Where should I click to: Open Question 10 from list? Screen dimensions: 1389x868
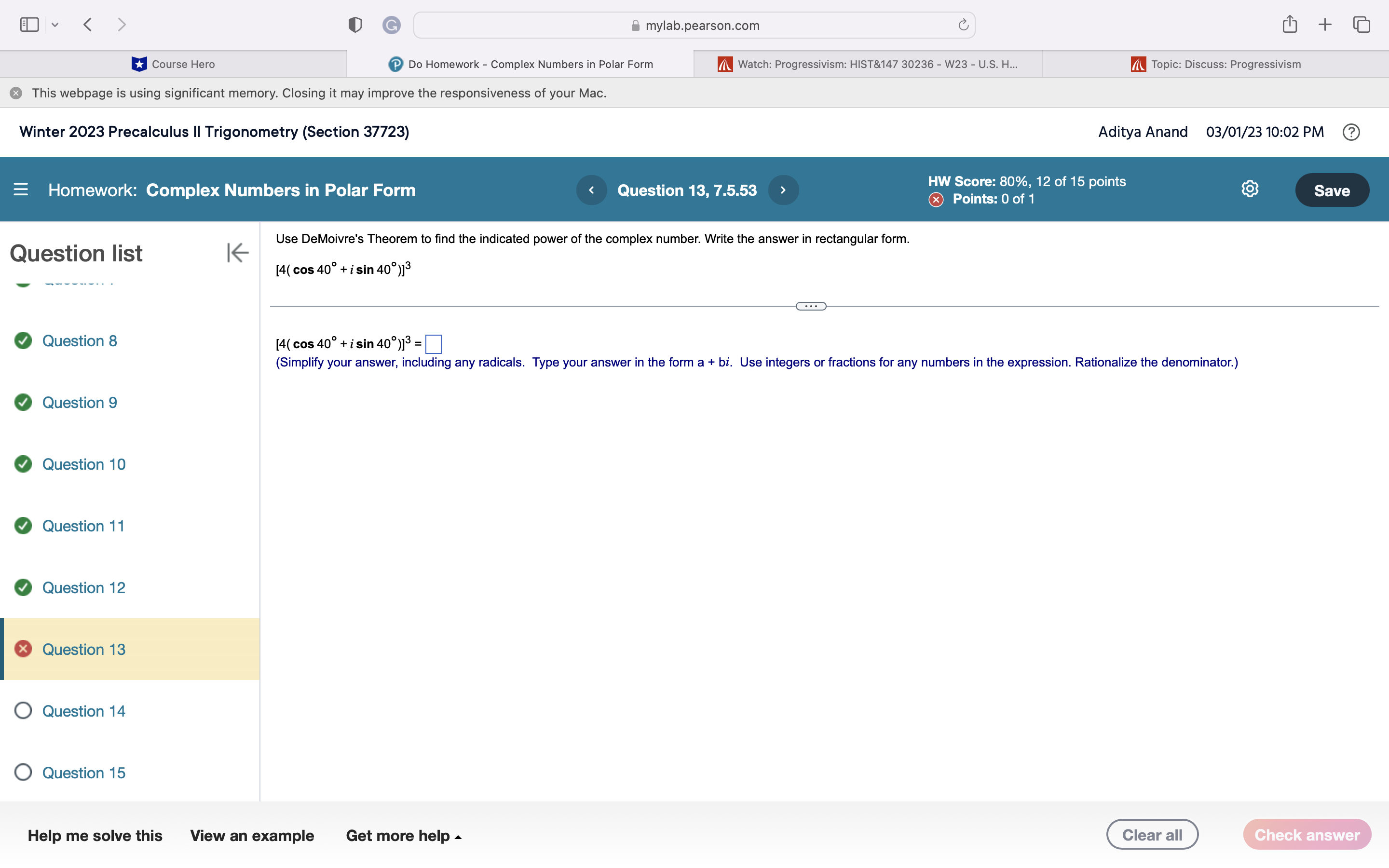pyautogui.click(x=84, y=464)
